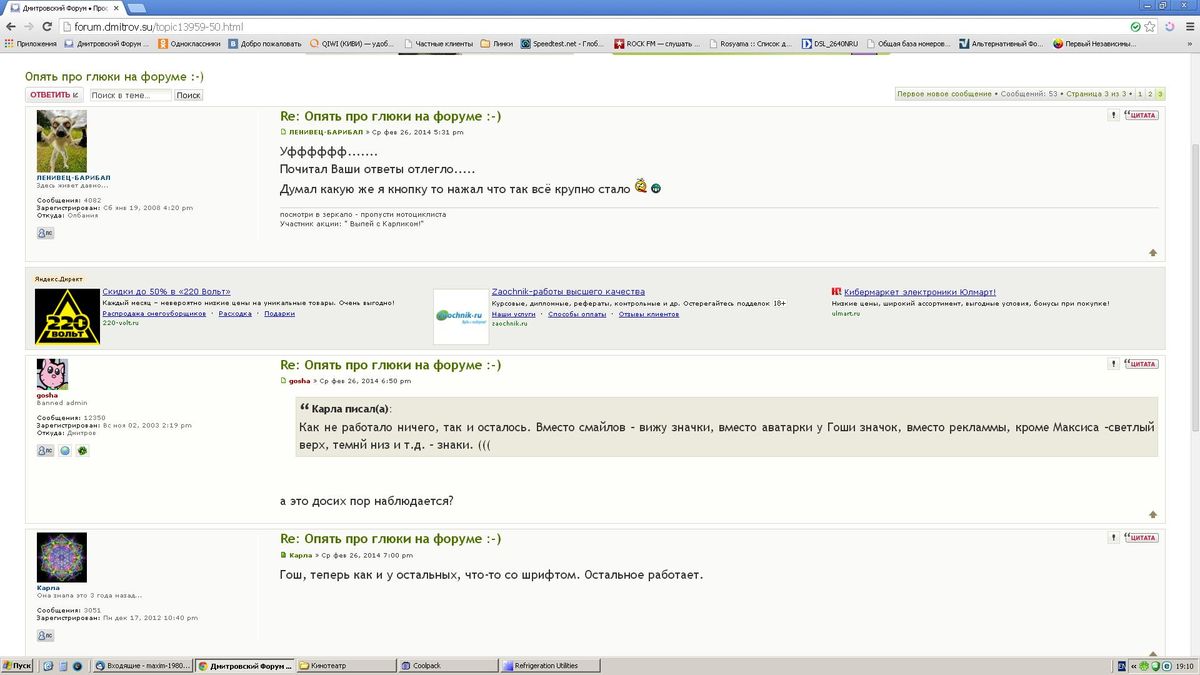Report the first post via exclamation icon
The height and width of the screenshot is (675, 1200).
tap(1114, 115)
